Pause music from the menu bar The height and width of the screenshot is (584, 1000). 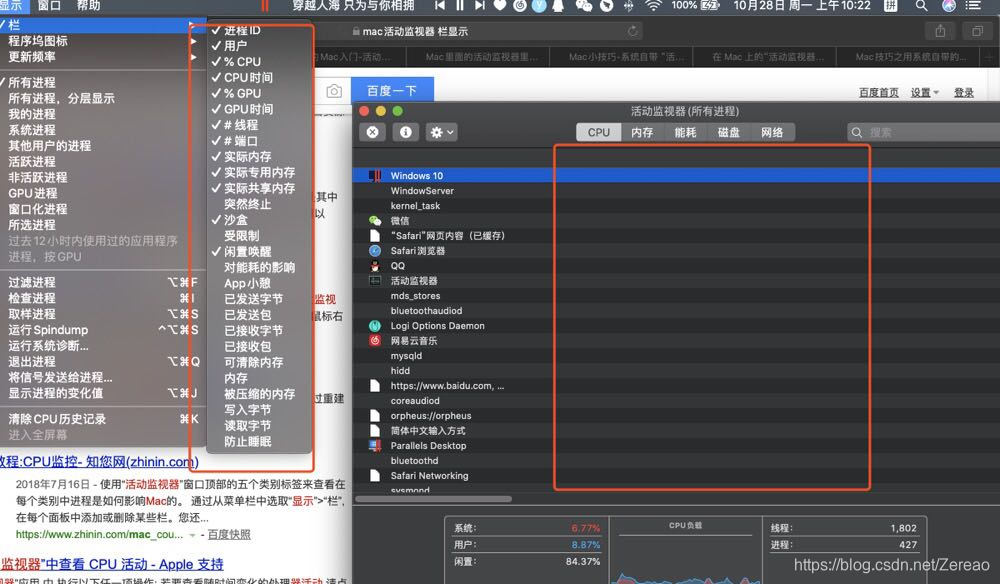(x=460, y=6)
